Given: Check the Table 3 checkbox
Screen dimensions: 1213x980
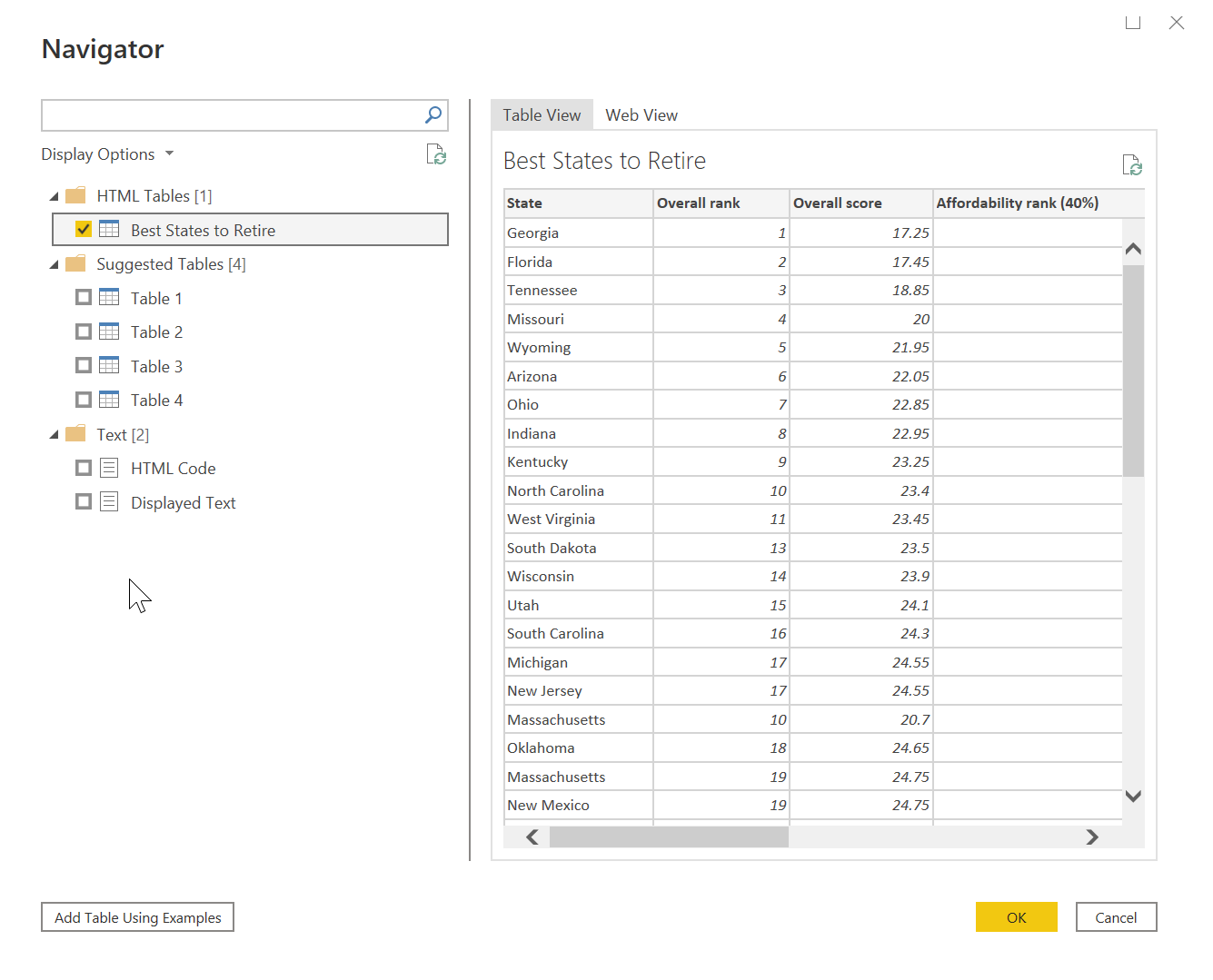Looking at the screenshot, I should pyautogui.click(x=84, y=365).
